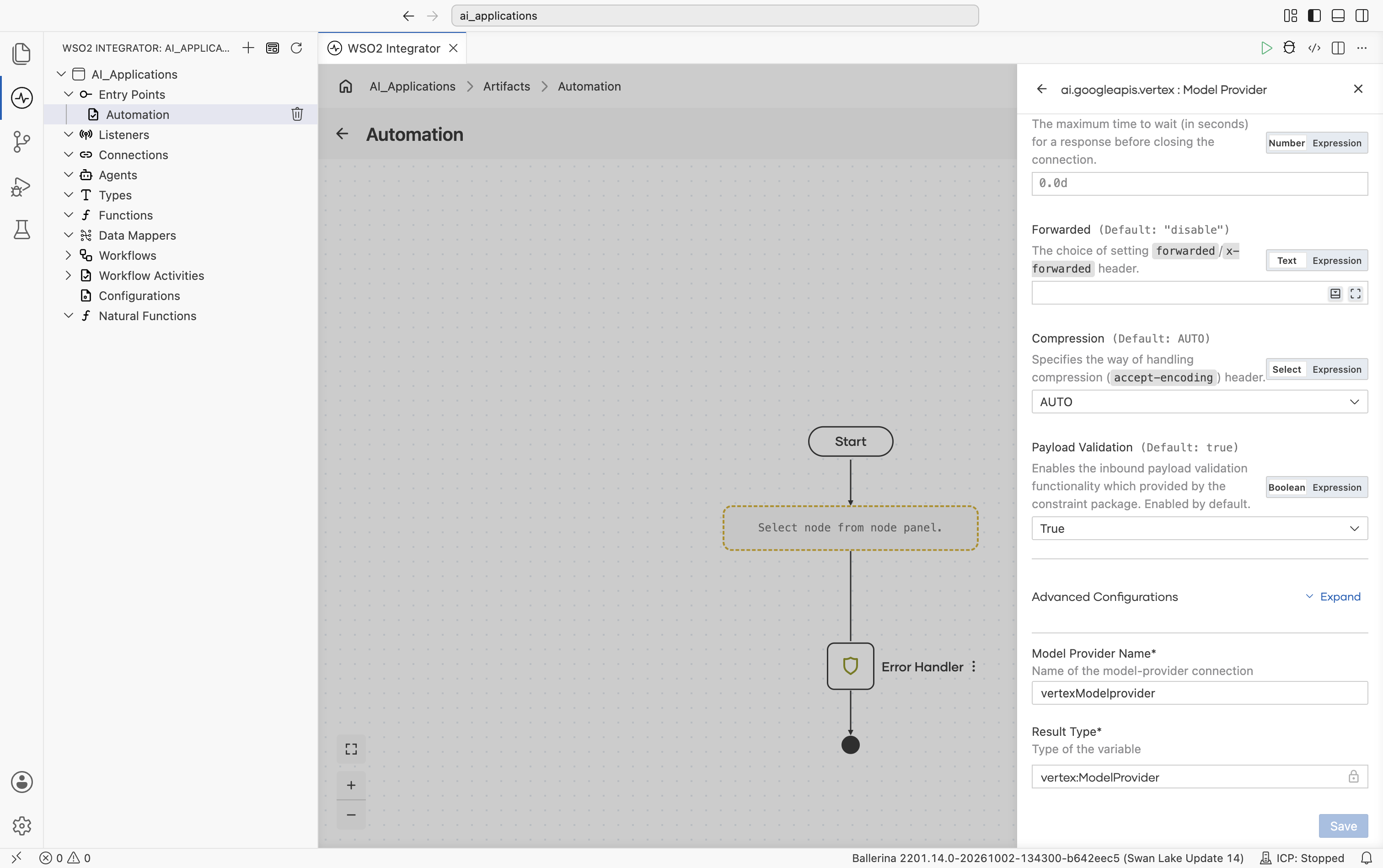Select Configurations in project tree

139,295
